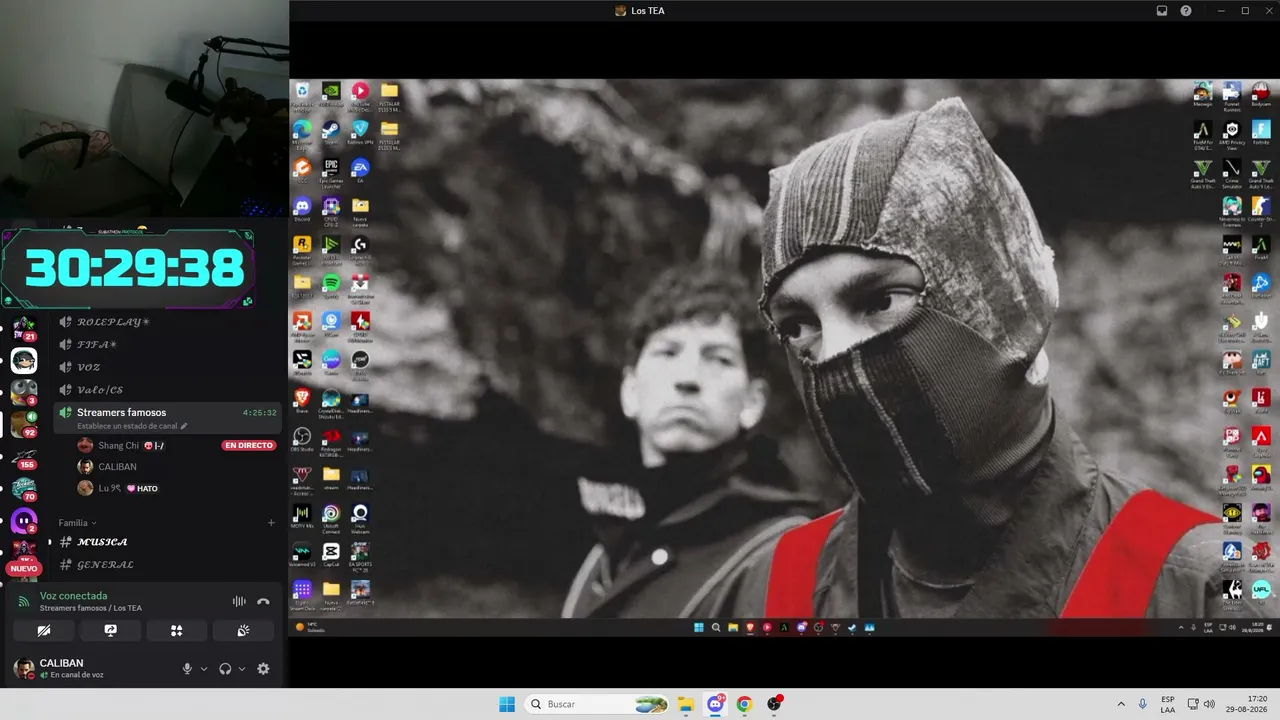Start an activity from voice panel

[177, 631]
